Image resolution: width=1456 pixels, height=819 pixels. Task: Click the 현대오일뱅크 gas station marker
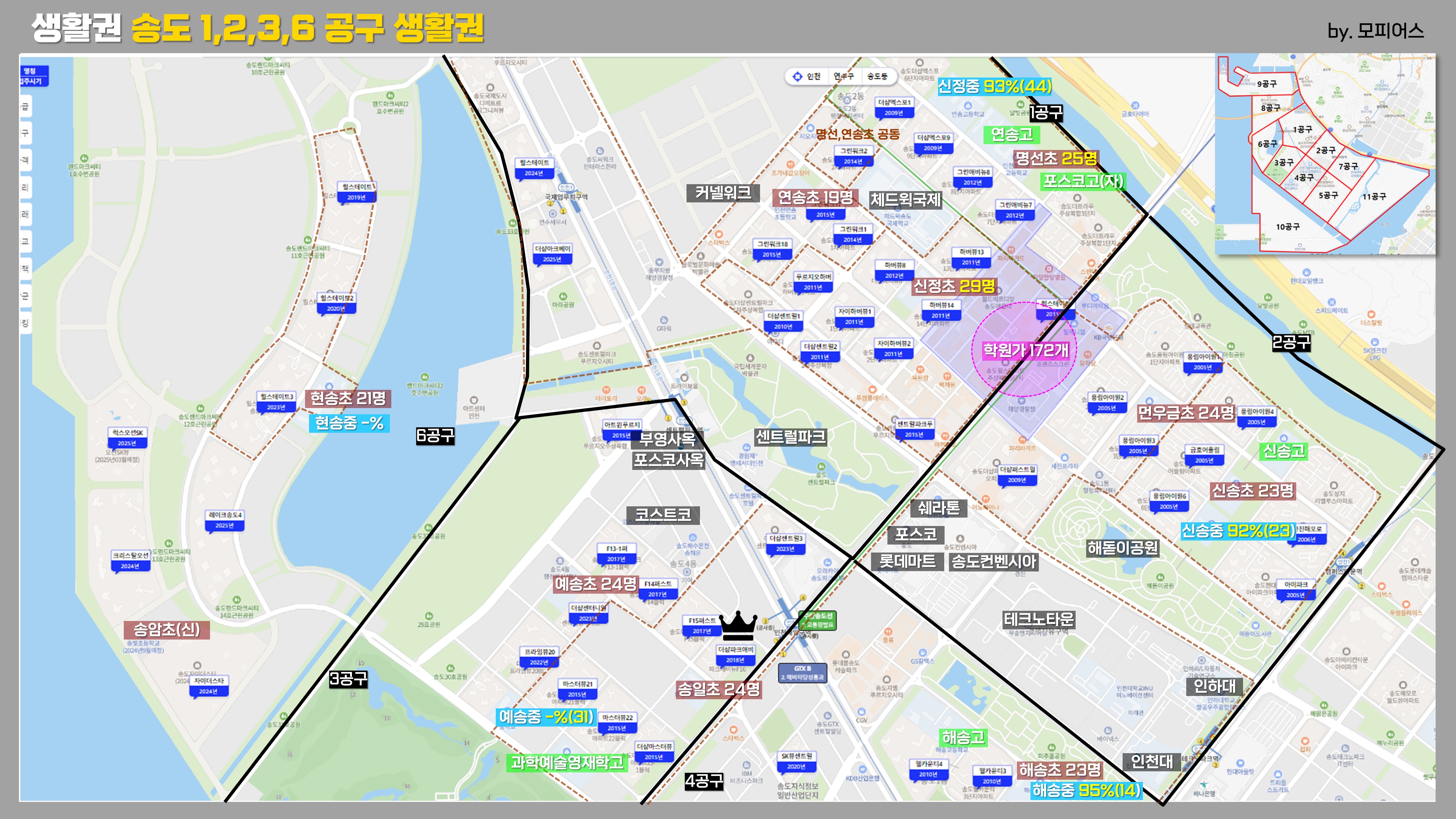click(x=1306, y=273)
